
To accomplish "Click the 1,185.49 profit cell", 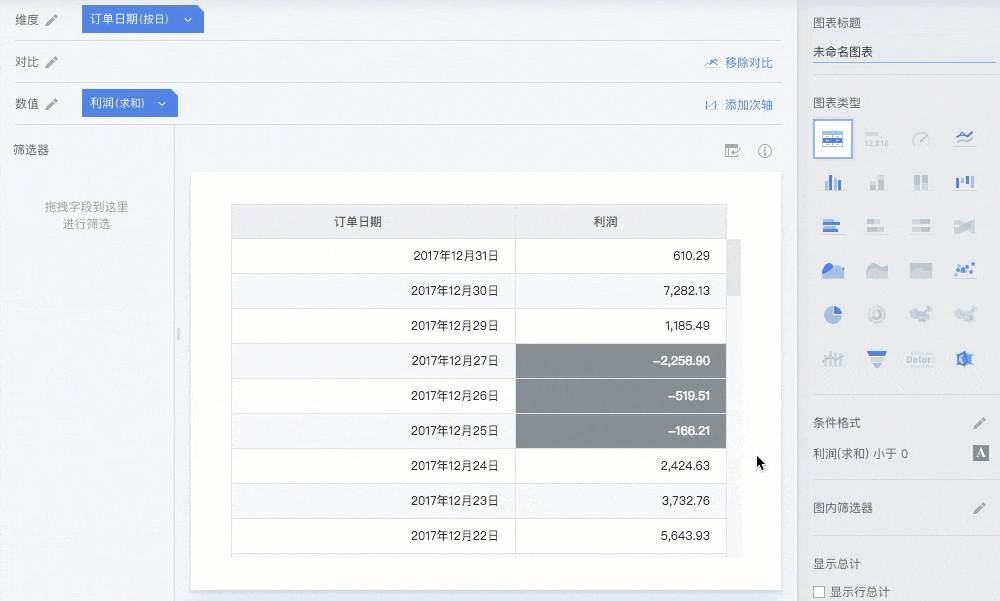I will [x=621, y=326].
